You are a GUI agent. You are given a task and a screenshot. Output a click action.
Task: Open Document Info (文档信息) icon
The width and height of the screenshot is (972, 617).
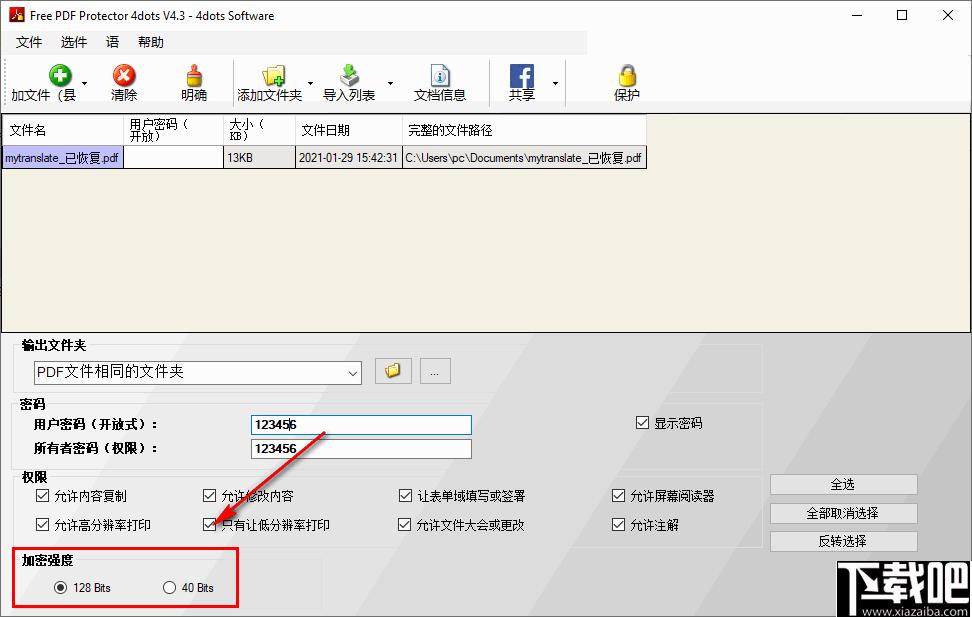click(x=440, y=76)
